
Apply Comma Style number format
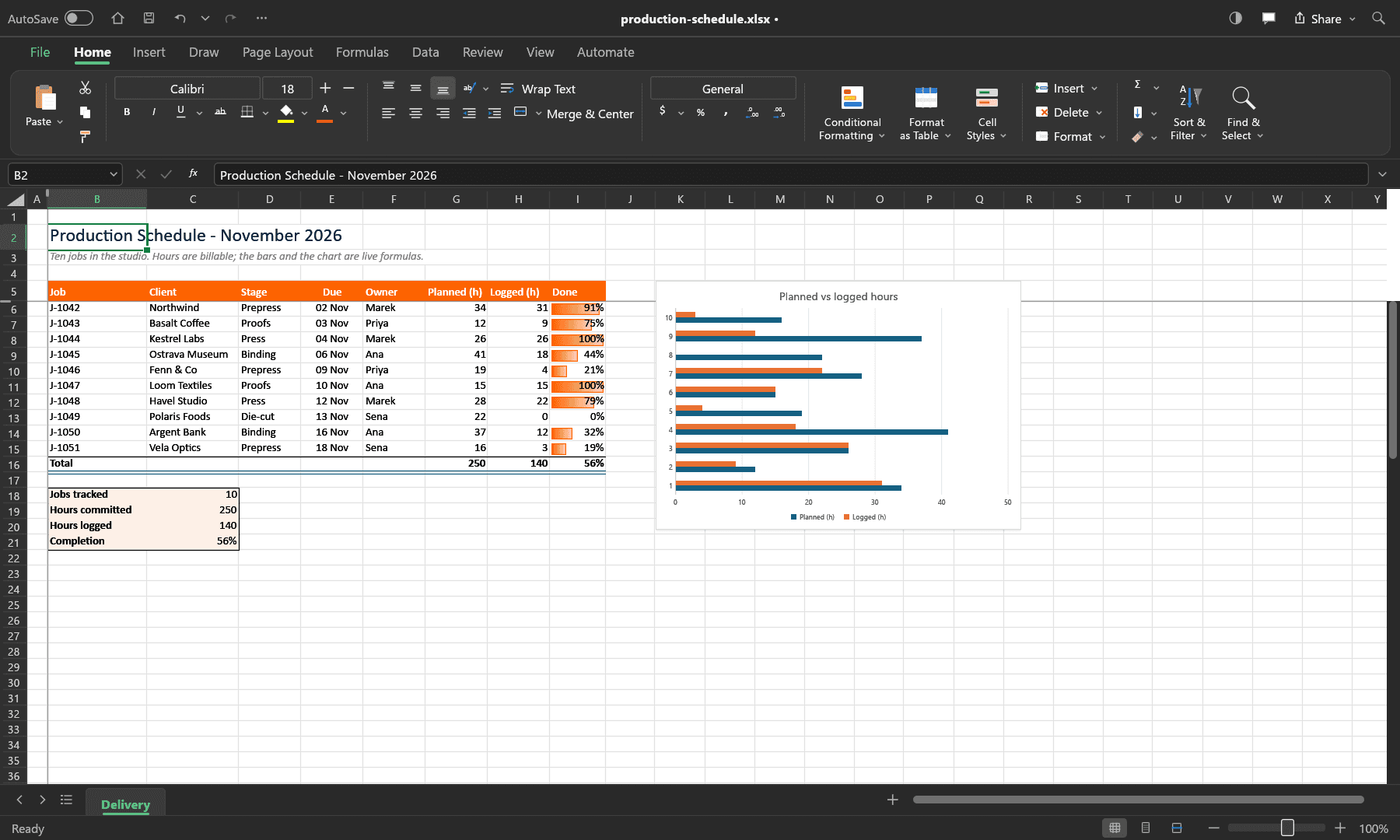(x=726, y=113)
